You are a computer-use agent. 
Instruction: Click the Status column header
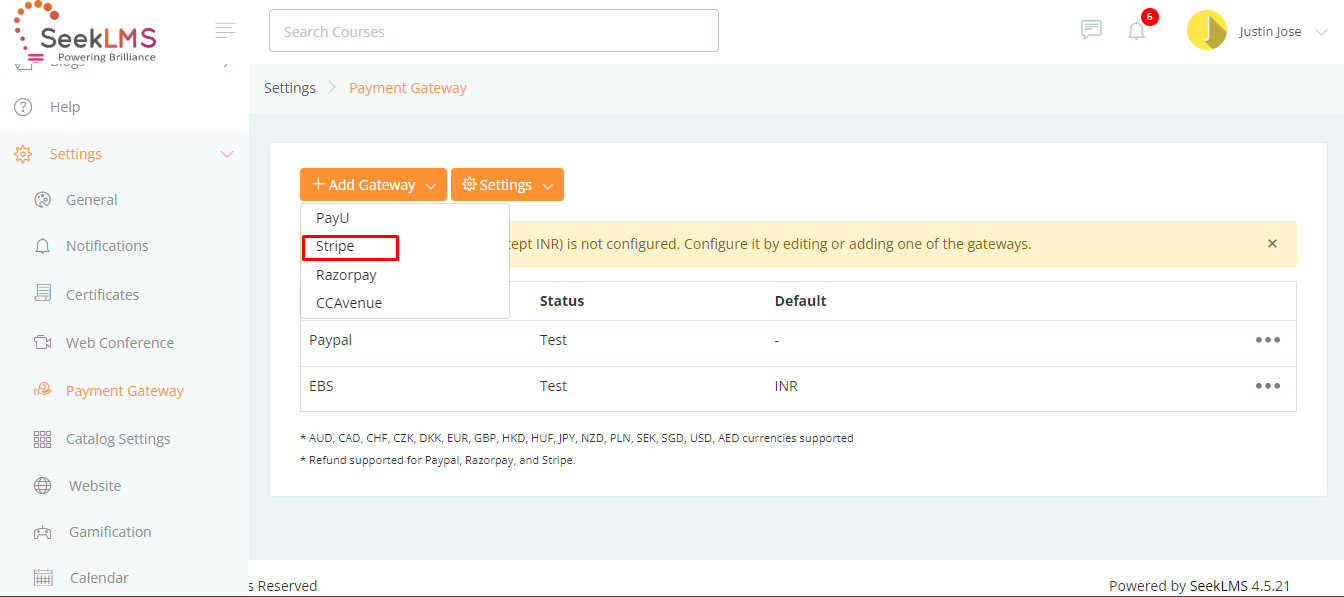tap(562, 300)
